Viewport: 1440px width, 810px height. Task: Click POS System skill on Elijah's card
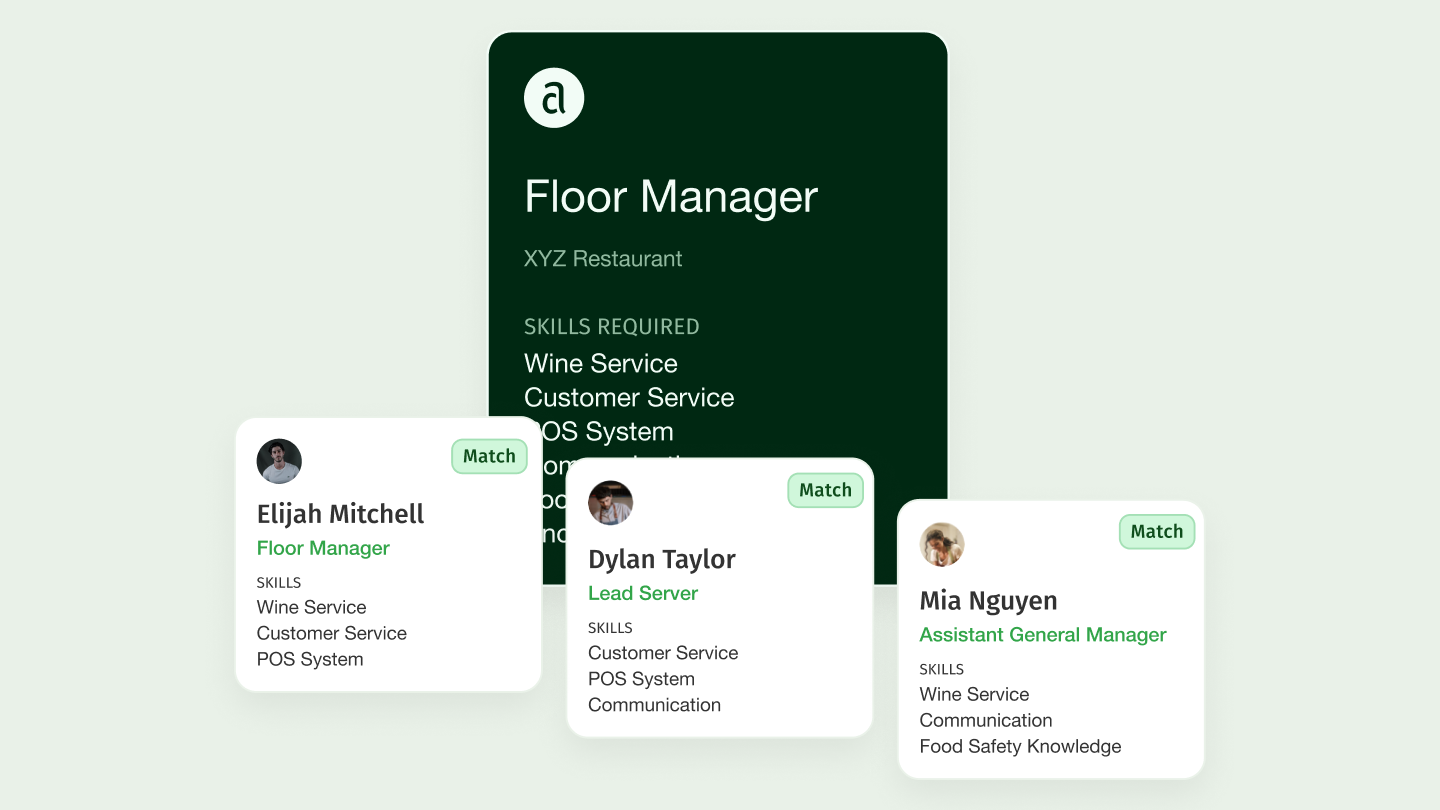tap(310, 659)
